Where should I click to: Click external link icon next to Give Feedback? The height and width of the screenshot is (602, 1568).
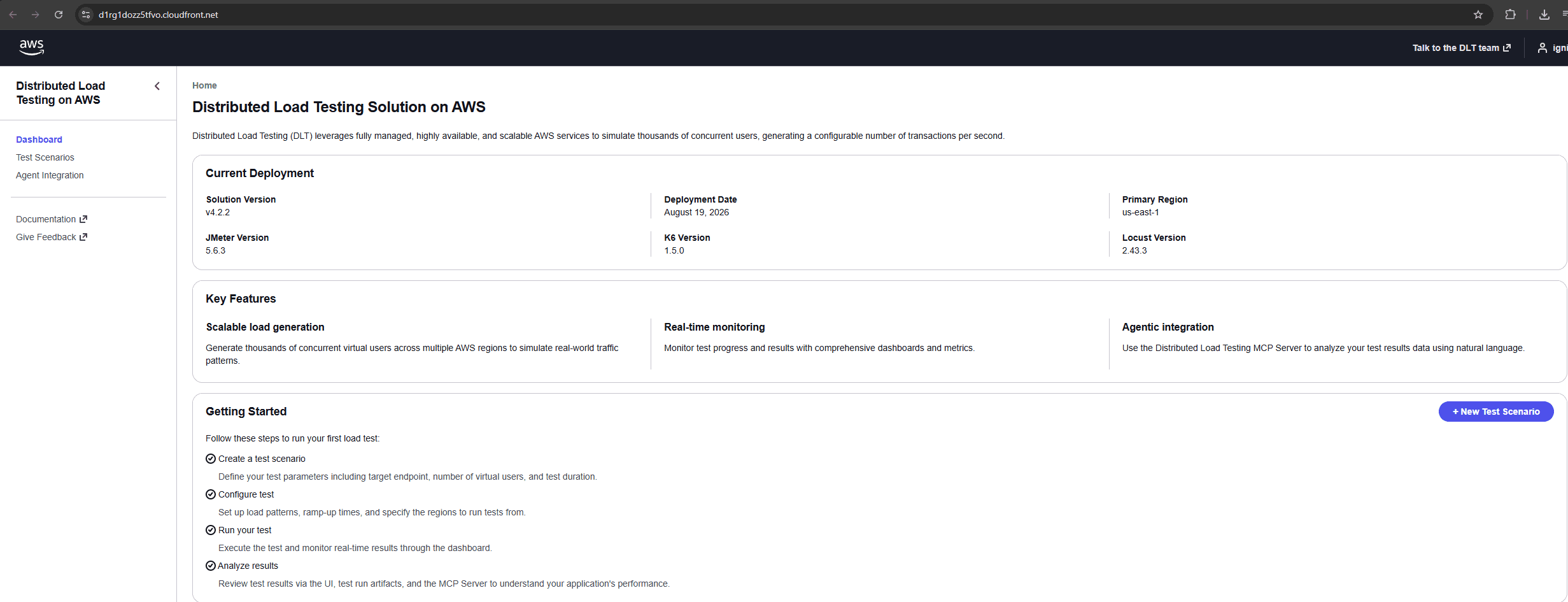point(83,237)
